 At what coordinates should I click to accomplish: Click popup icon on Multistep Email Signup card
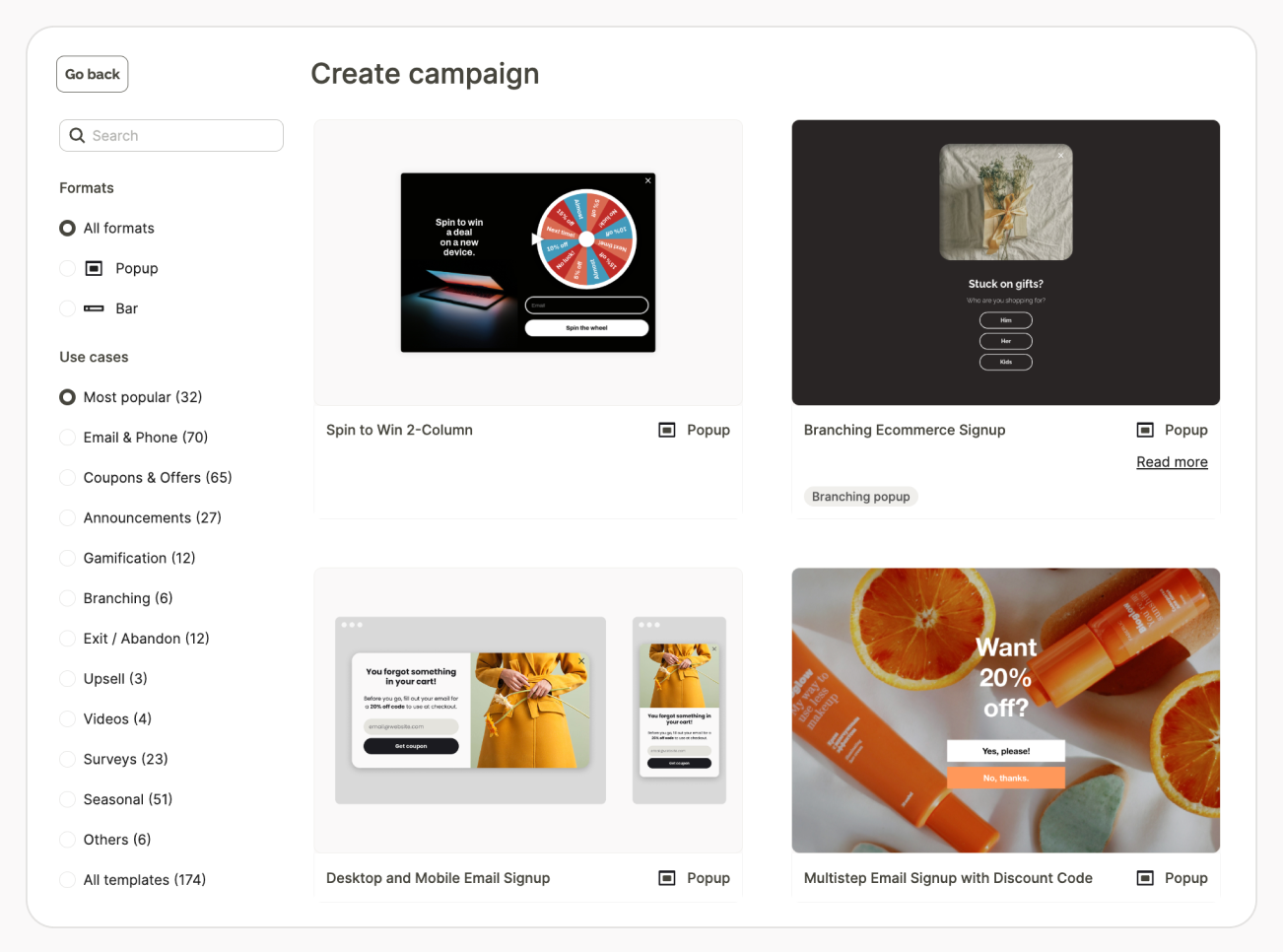(1145, 878)
